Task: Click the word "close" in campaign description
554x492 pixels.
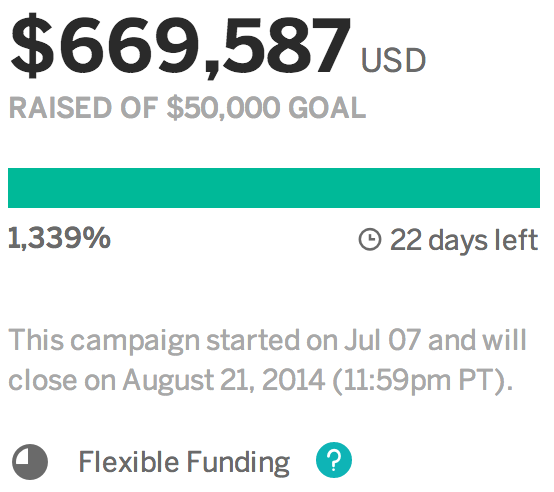Action: tap(42, 380)
